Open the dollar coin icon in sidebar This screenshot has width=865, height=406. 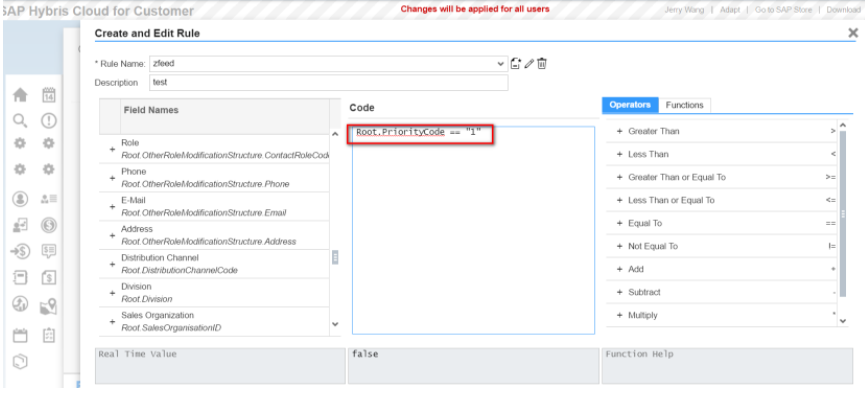[x=49, y=225]
